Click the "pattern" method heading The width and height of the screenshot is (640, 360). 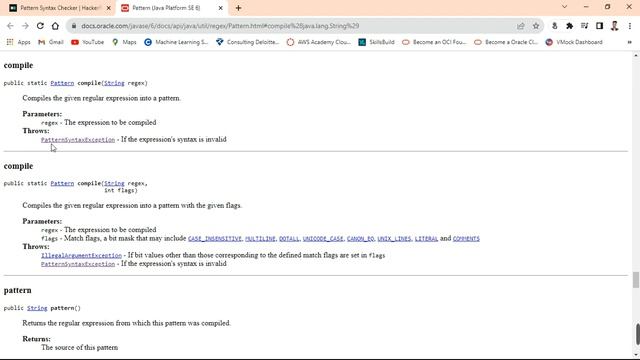(x=18, y=290)
